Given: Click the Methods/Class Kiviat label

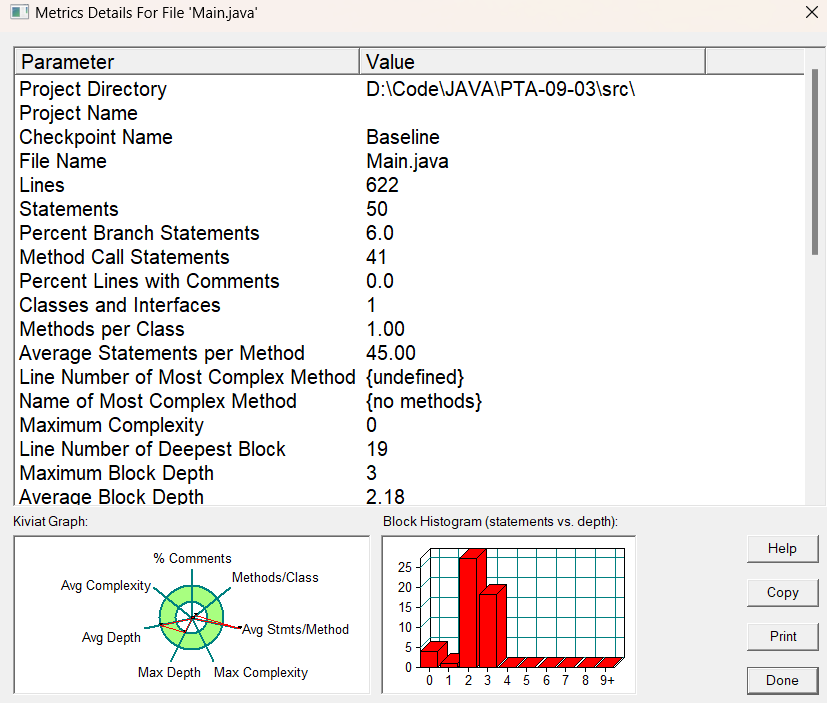Looking at the screenshot, I should pos(275,577).
